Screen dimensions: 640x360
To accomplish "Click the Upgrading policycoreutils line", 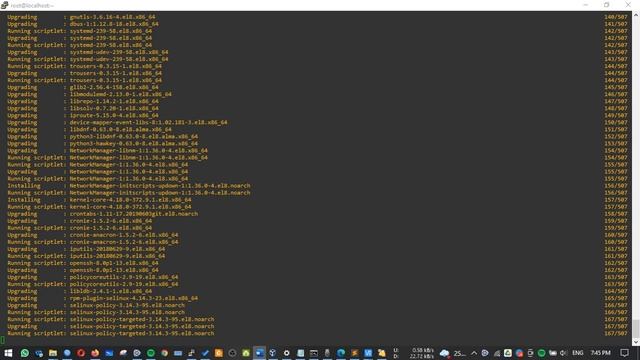I will [x=93, y=277].
